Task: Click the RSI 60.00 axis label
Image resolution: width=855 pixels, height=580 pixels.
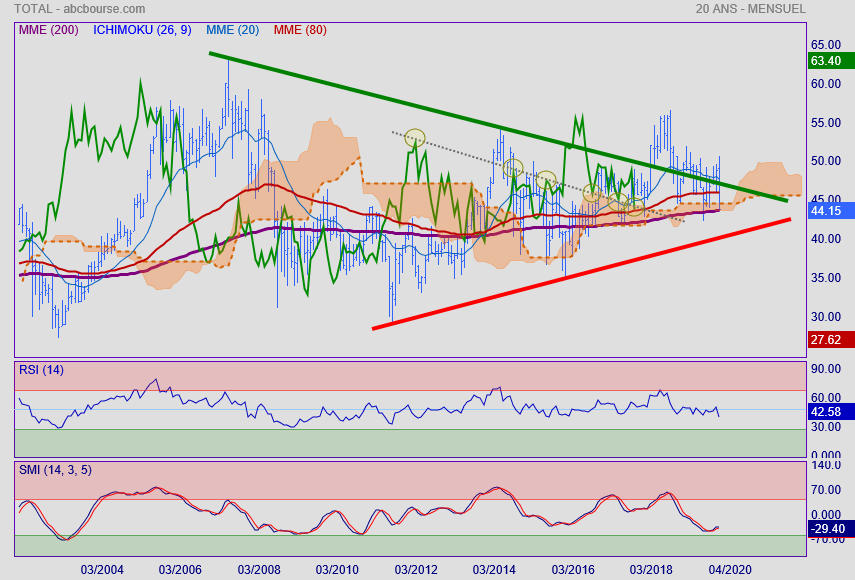Action: [826, 398]
